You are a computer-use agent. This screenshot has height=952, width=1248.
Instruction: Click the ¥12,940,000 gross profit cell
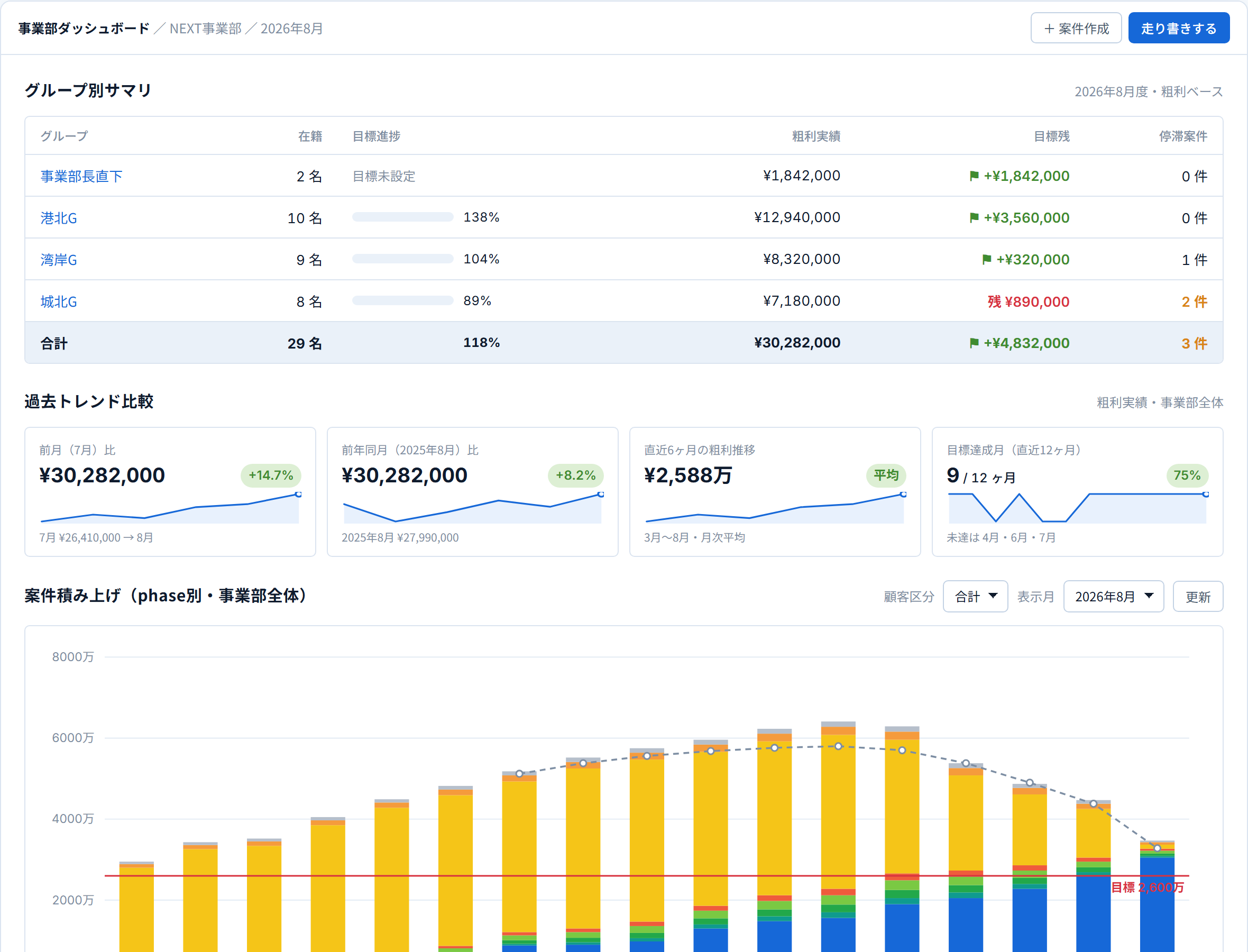pyautogui.click(x=797, y=217)
